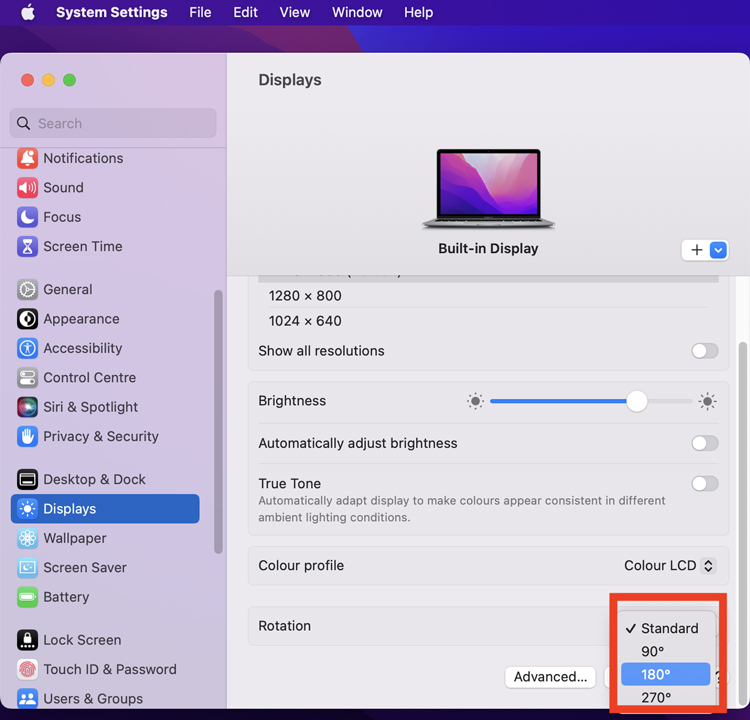Open Focus settings label
Screen dimensions: 750x720
pyautogui.click(x=62, y=217)
